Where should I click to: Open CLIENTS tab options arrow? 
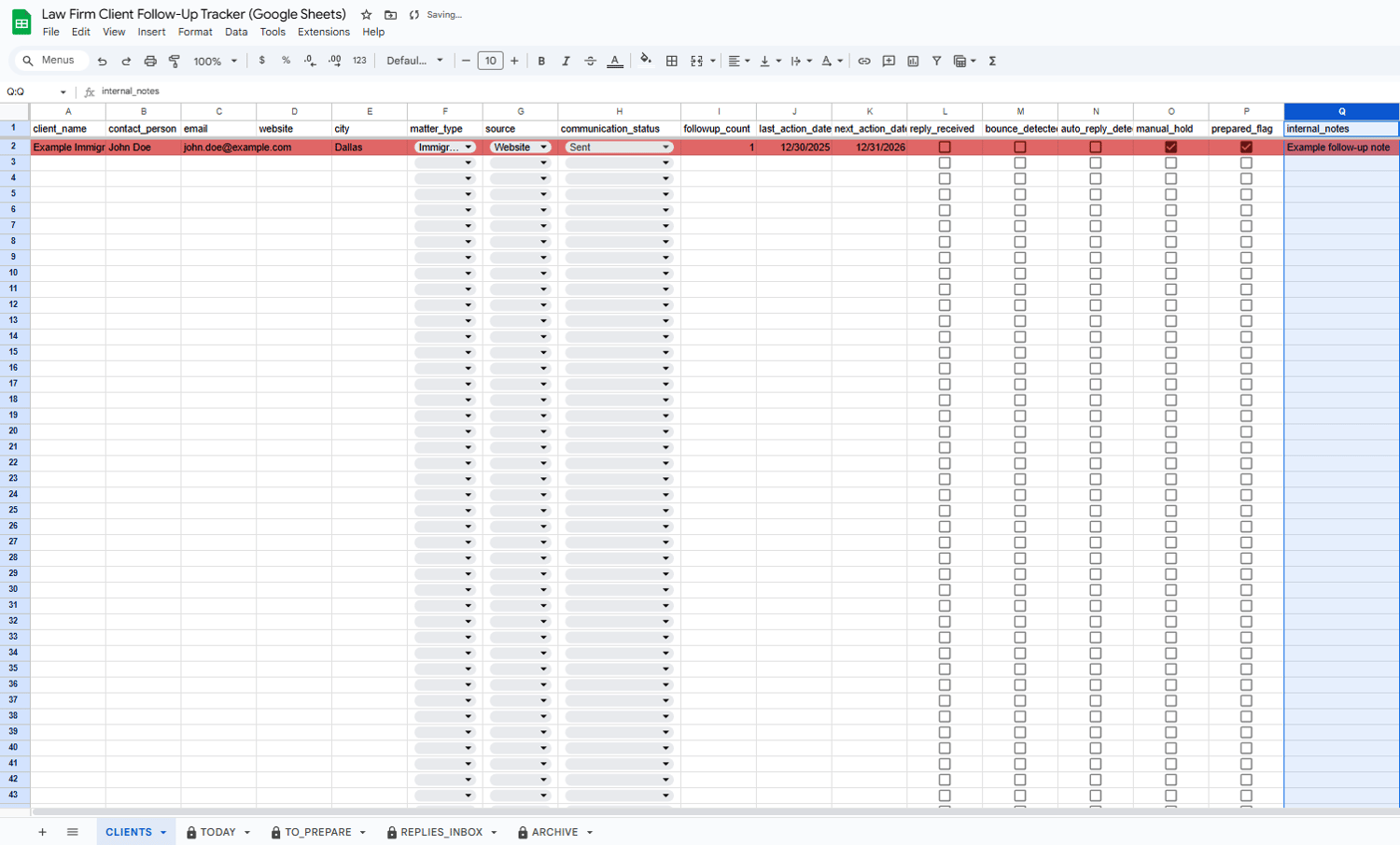(163, 832)
